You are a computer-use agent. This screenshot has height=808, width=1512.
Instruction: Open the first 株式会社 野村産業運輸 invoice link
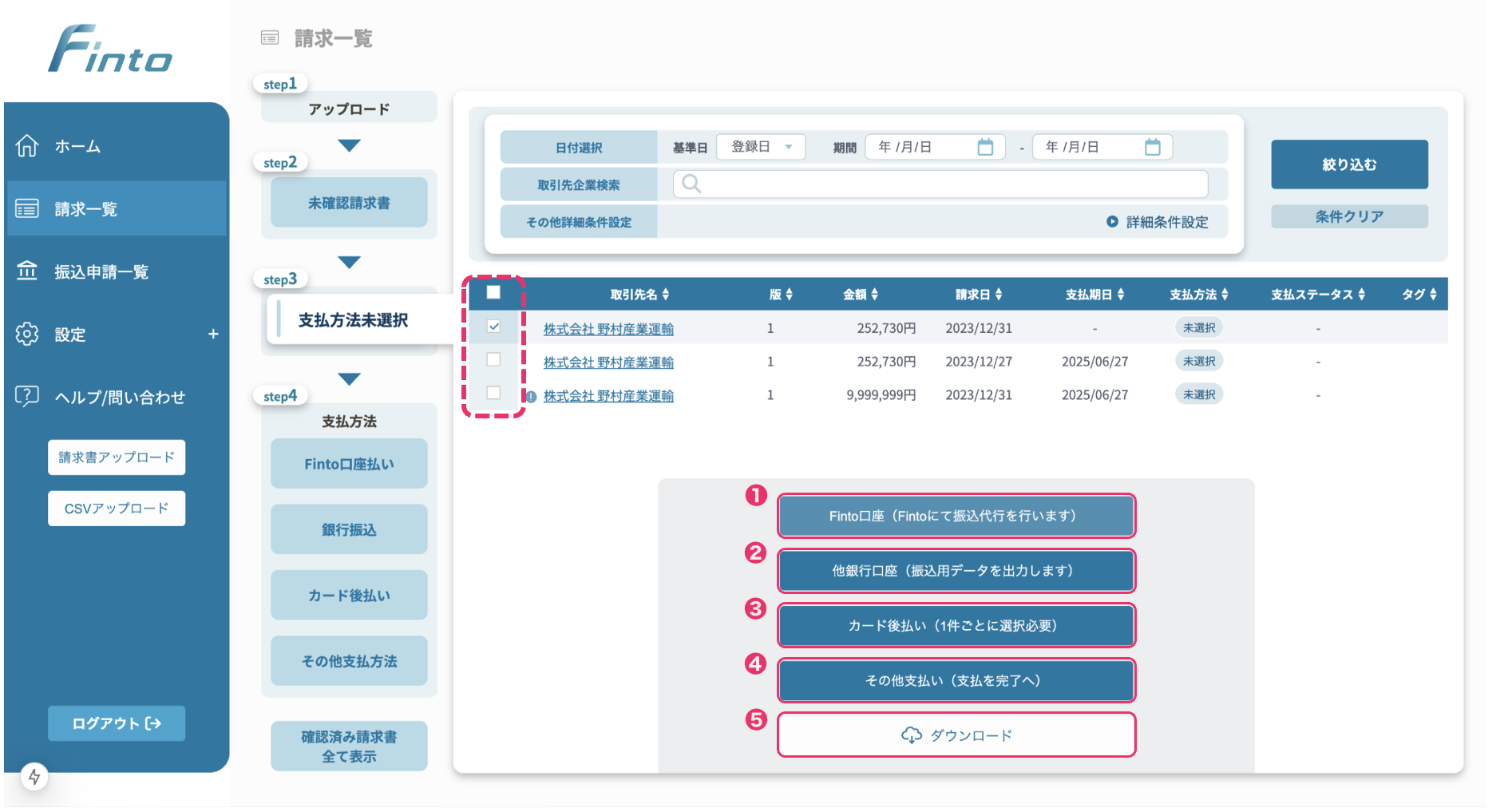coord(608,328)
